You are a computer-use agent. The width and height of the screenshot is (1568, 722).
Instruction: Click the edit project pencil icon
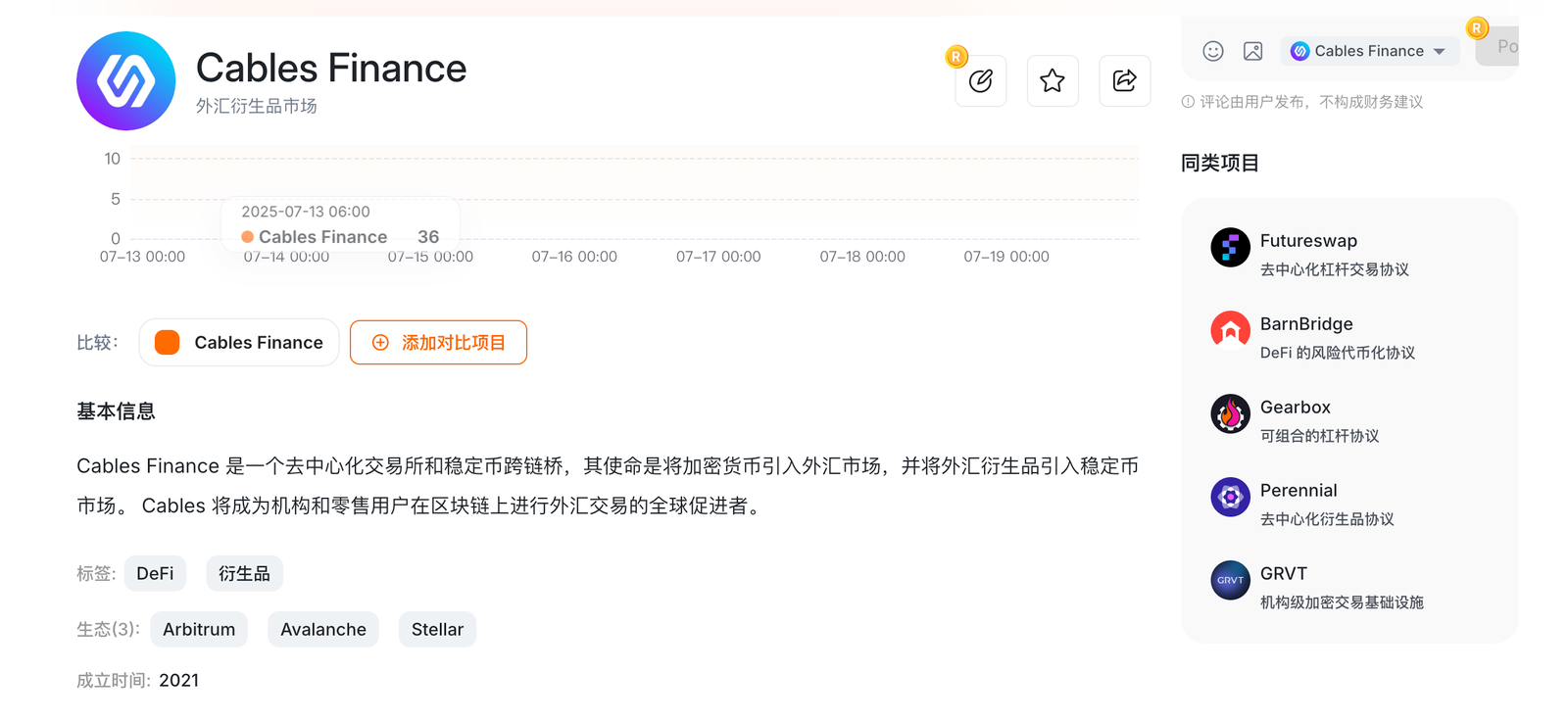981,81
